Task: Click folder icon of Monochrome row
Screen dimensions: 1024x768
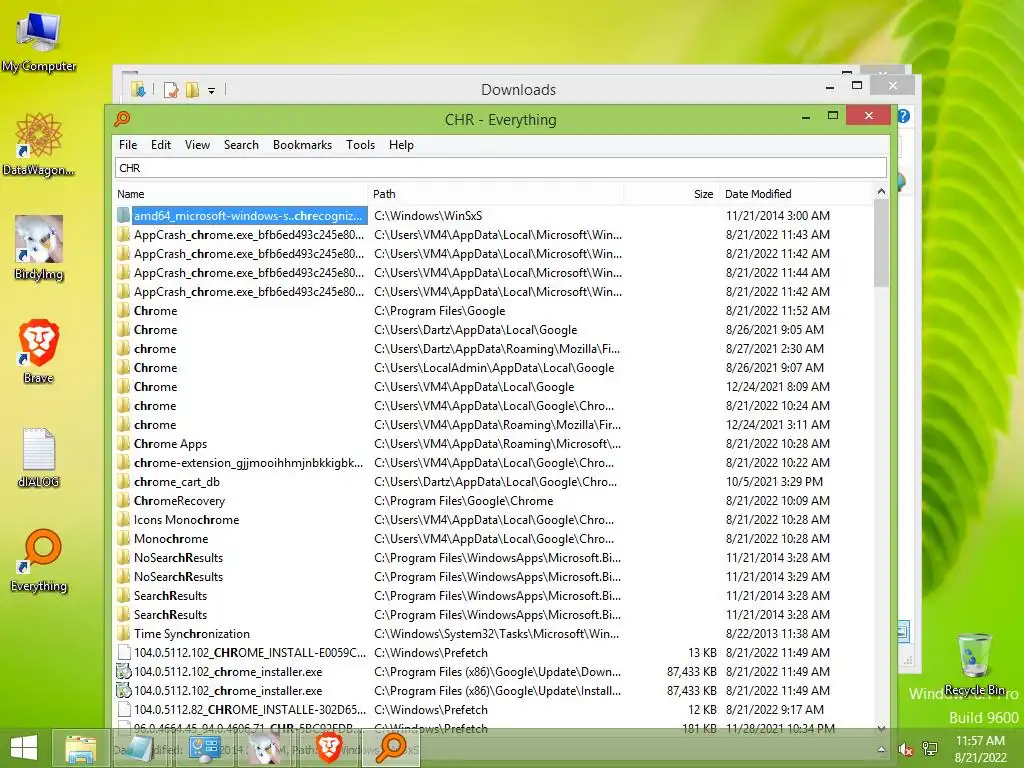Action: pyautogui.click(x=123, y=539)
